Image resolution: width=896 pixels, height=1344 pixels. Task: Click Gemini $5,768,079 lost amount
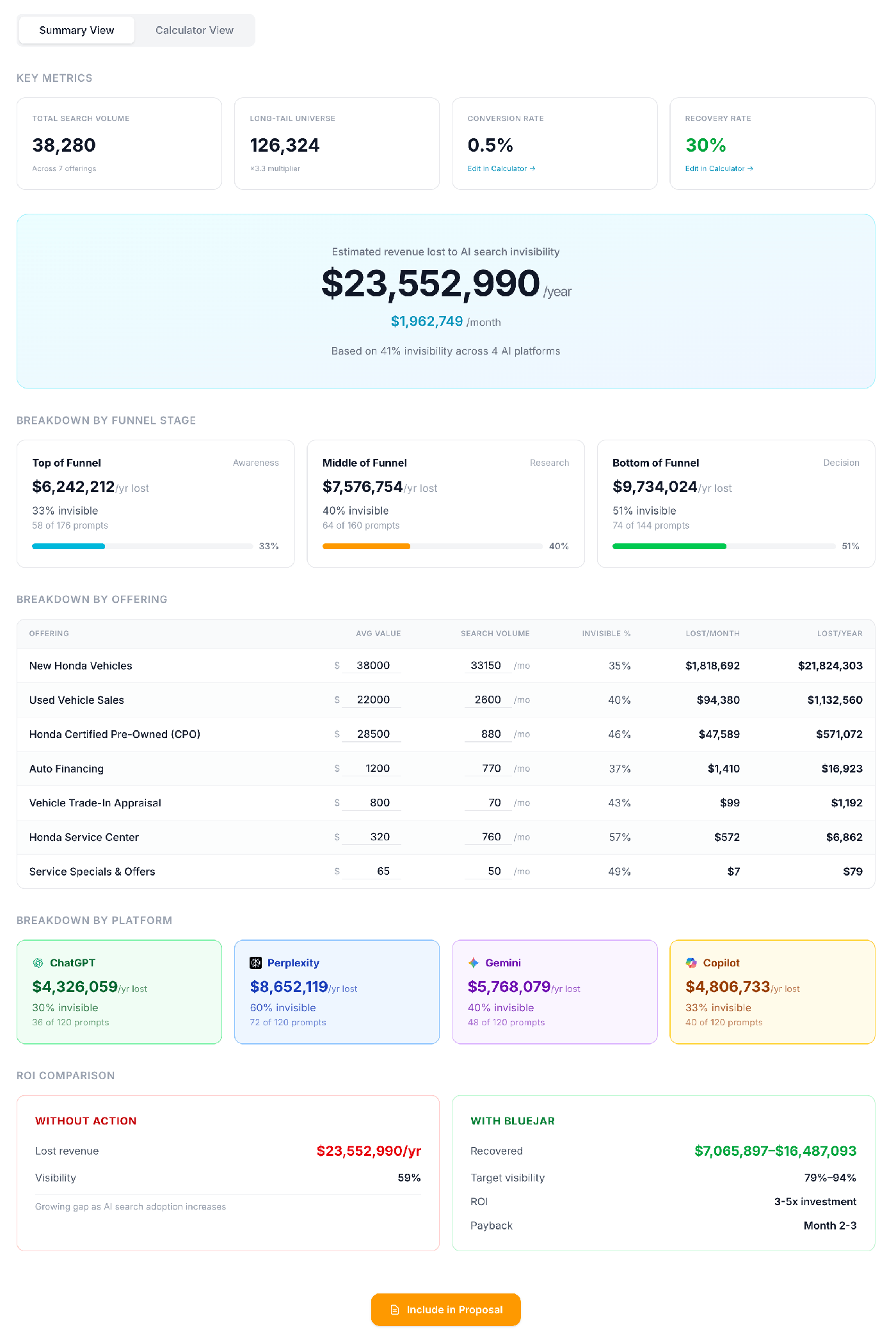coord(509,987)
